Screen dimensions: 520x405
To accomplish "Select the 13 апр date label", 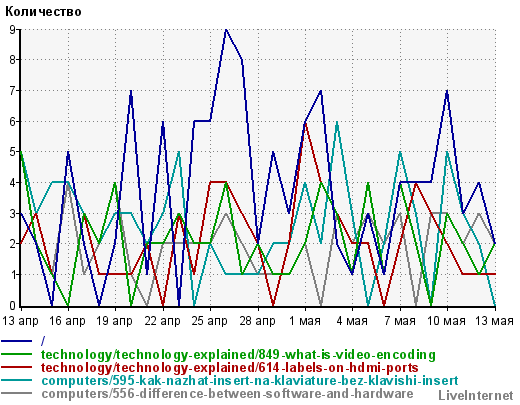I will click(20, 321).
